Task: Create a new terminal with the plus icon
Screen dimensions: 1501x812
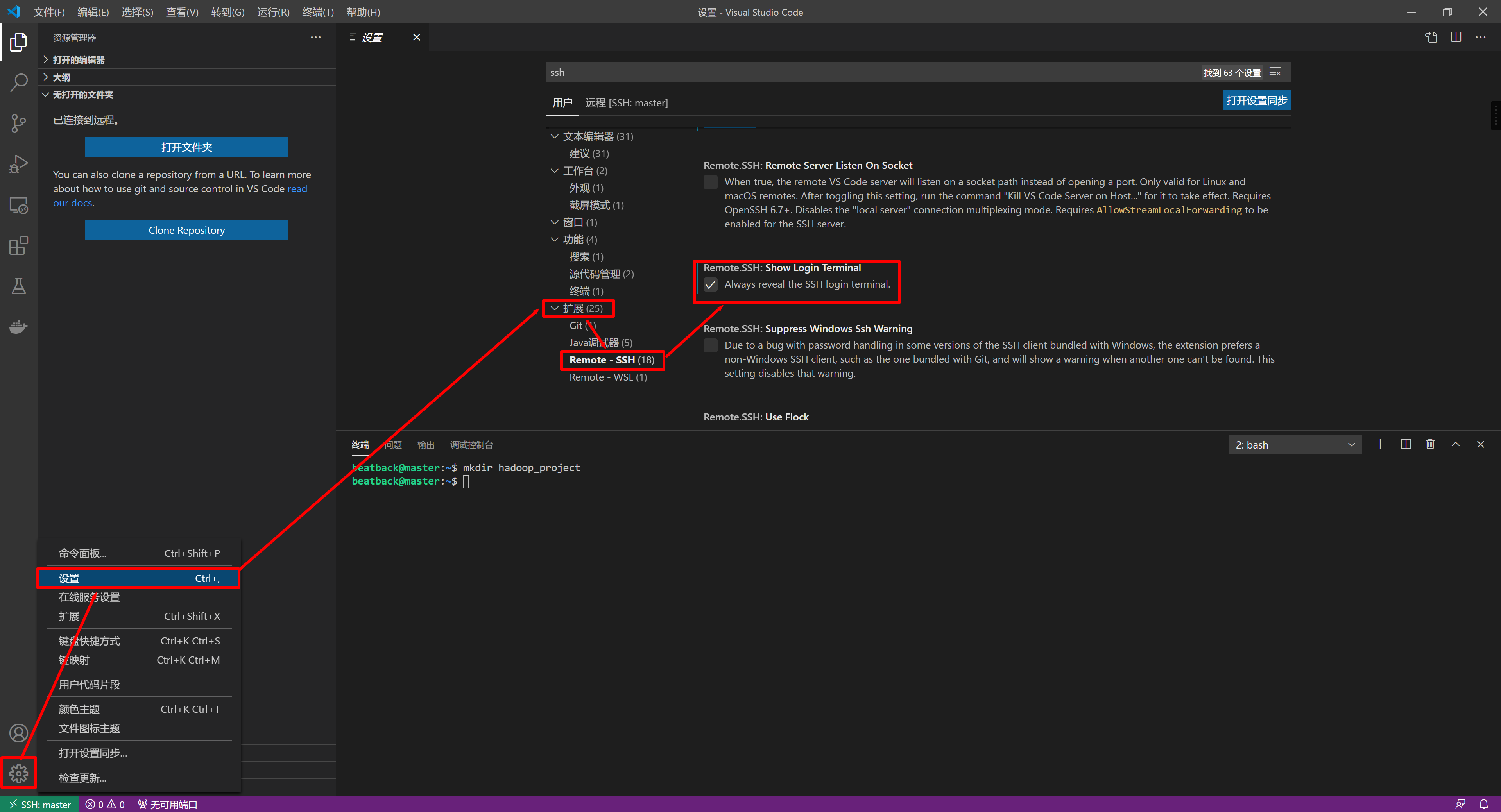Action: pyautogui.click(x=1380, y=444)
